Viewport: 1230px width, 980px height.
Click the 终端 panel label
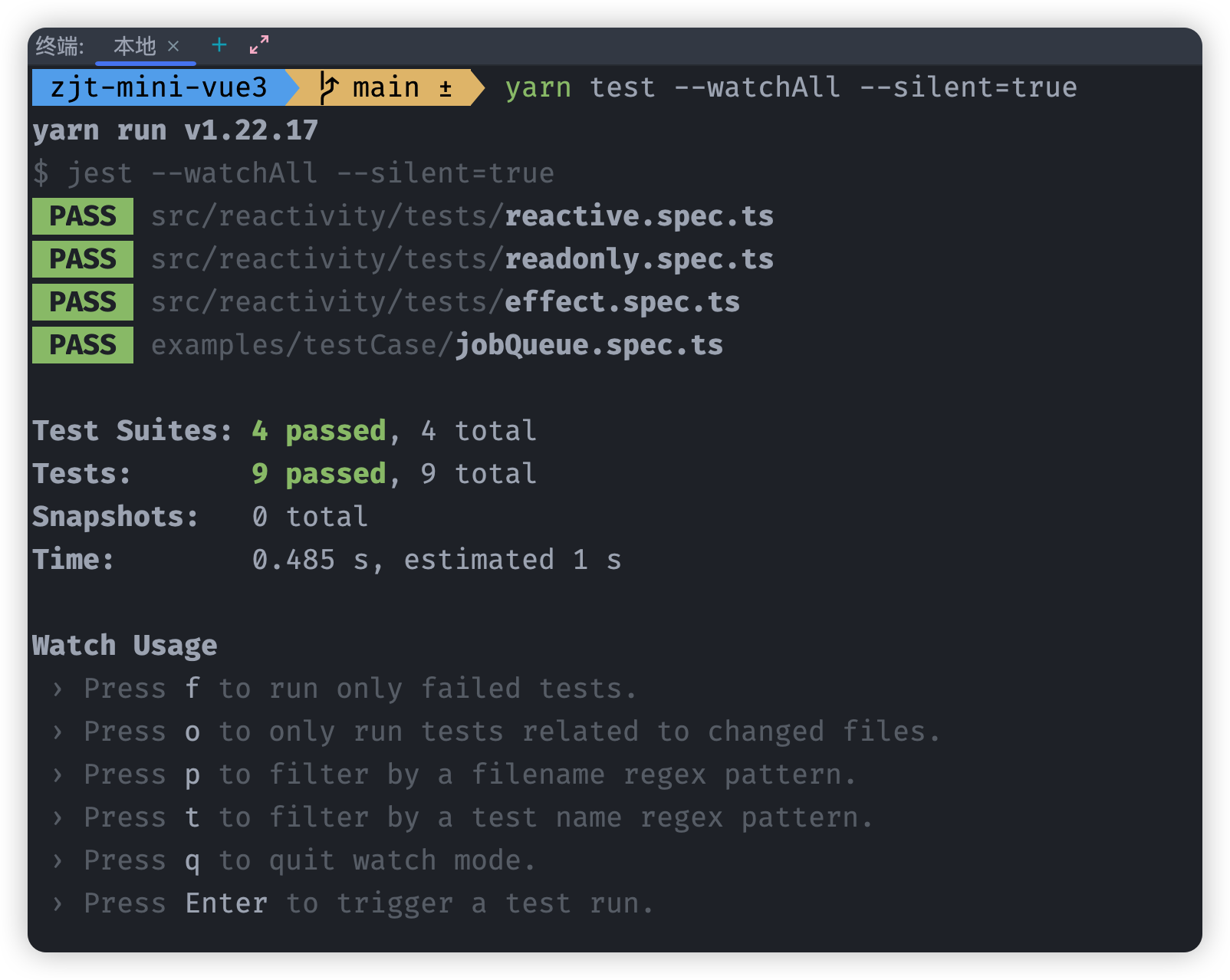60,46
